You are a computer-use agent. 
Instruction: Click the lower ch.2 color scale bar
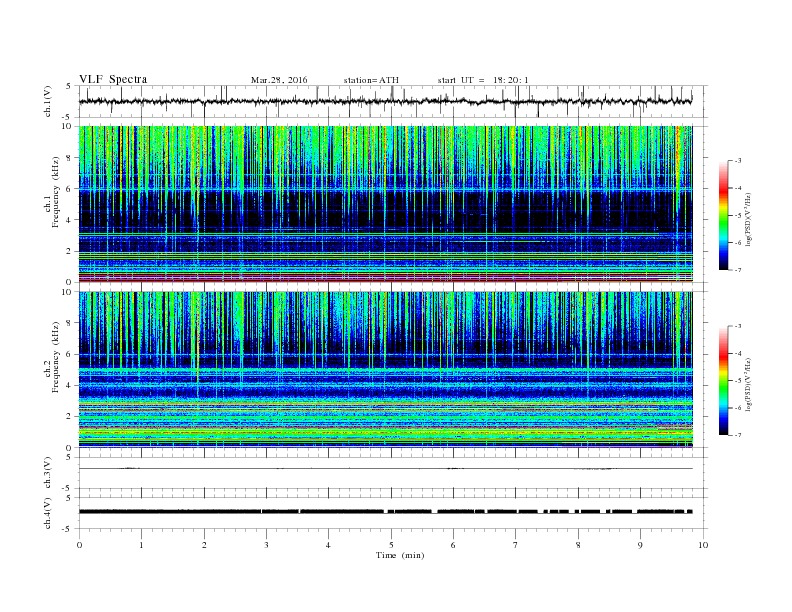723,381
